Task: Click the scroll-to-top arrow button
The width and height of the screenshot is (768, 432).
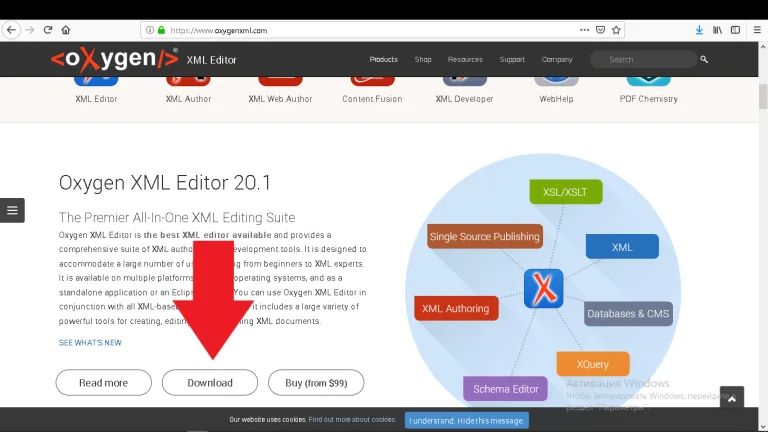Action: (732, 399)
